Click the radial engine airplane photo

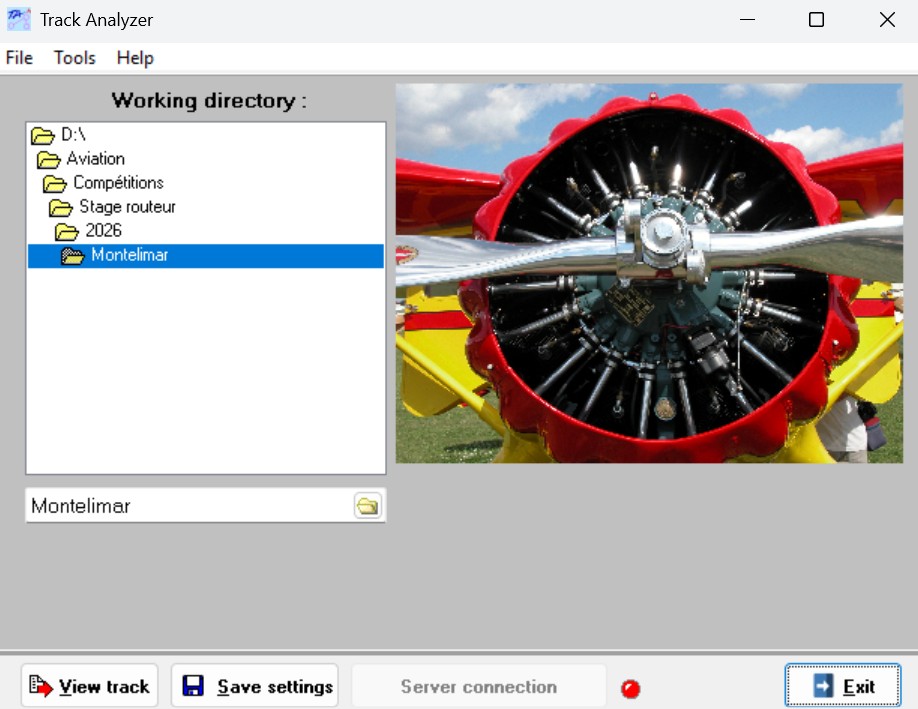pyautogui.click(x=649, y=273)
